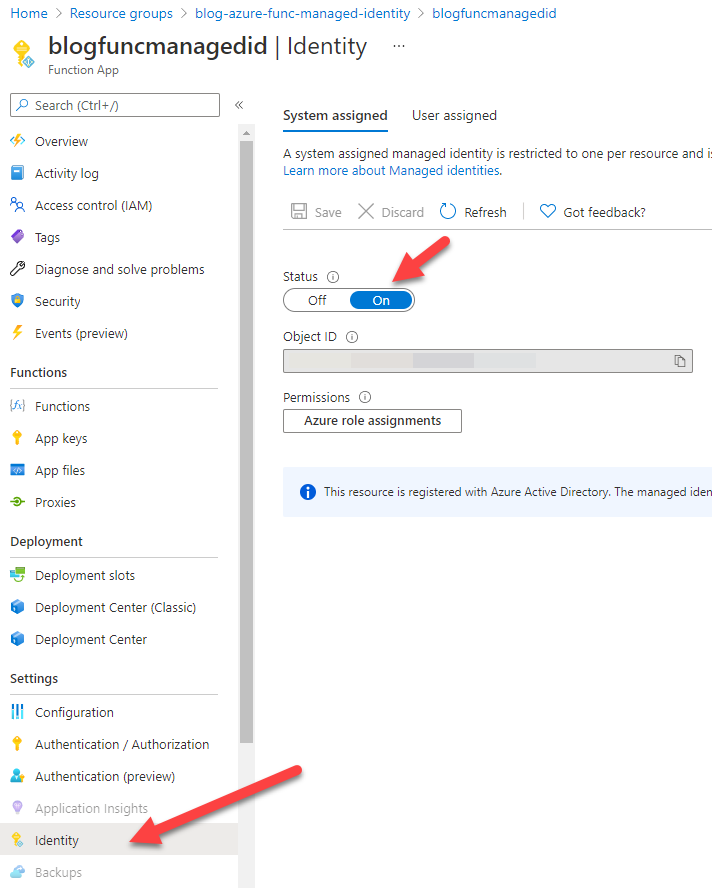Click the Activity log icon
Screen dimensions: 712x888
coord(18,173)
